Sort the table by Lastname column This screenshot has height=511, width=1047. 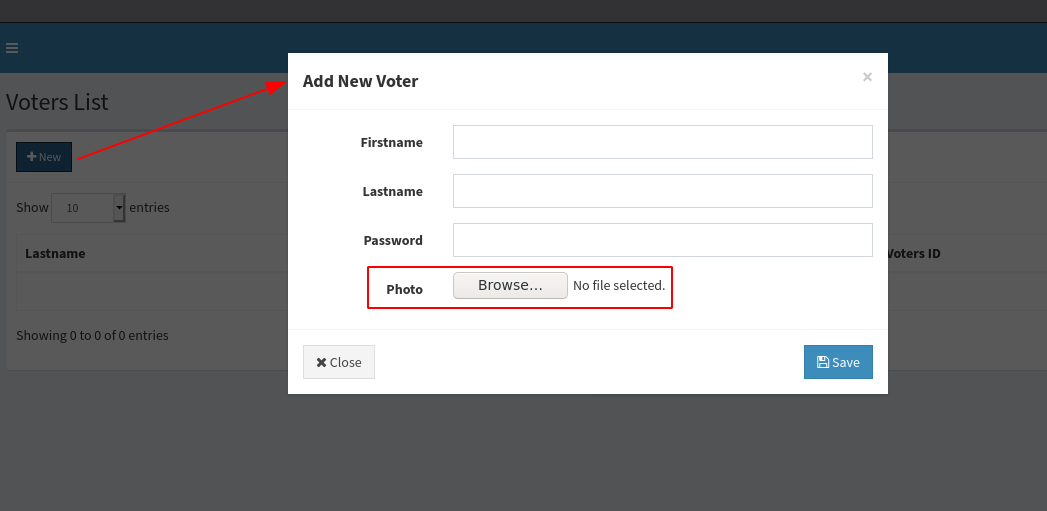(55, 253)
